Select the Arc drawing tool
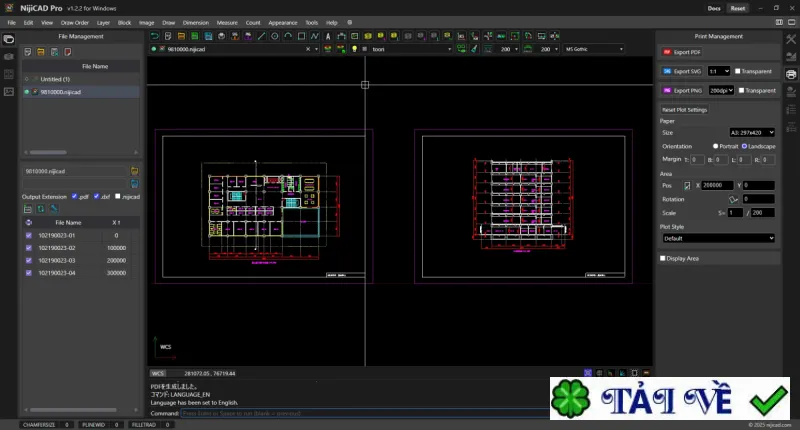The height and width of the screenshot is (430, 800). tap(288, 36)
